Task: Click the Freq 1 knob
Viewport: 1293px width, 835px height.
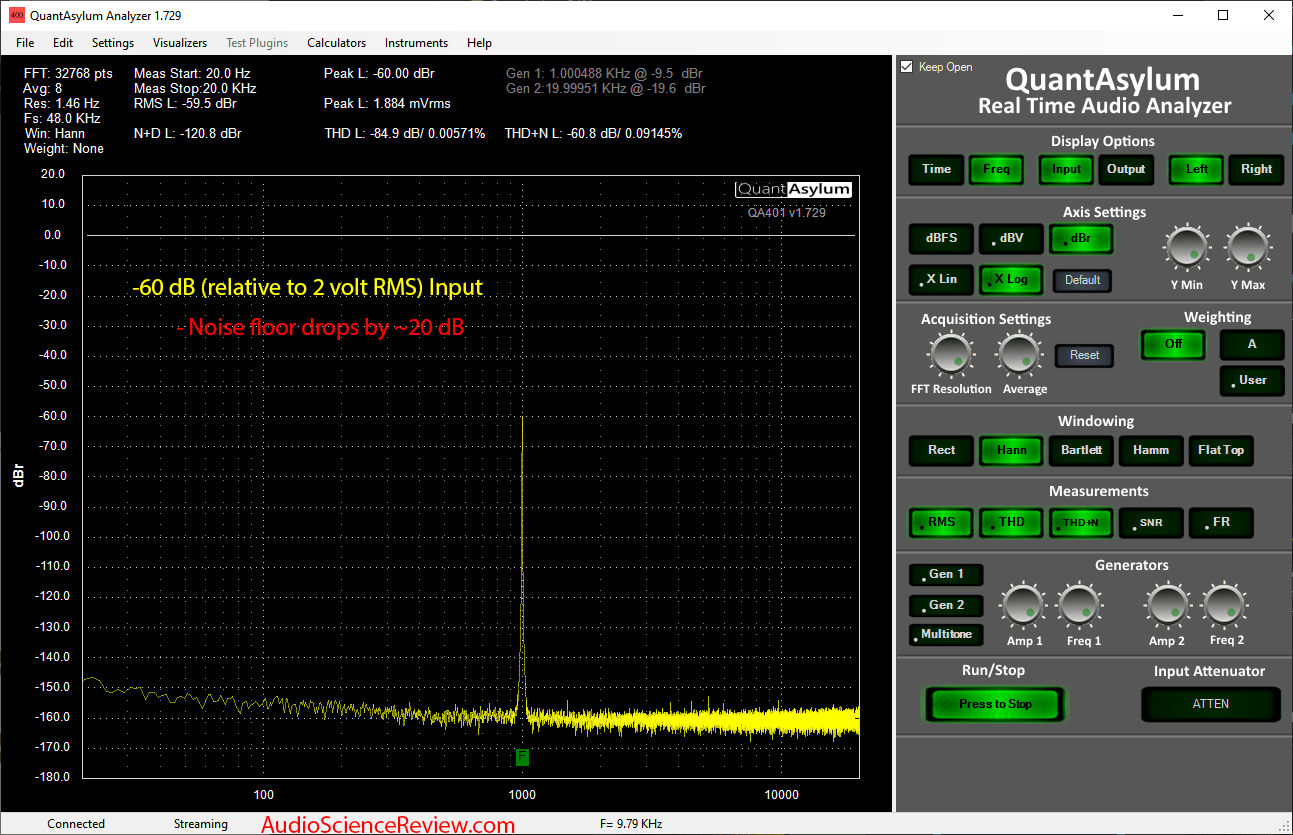Action: point(1080,604)
